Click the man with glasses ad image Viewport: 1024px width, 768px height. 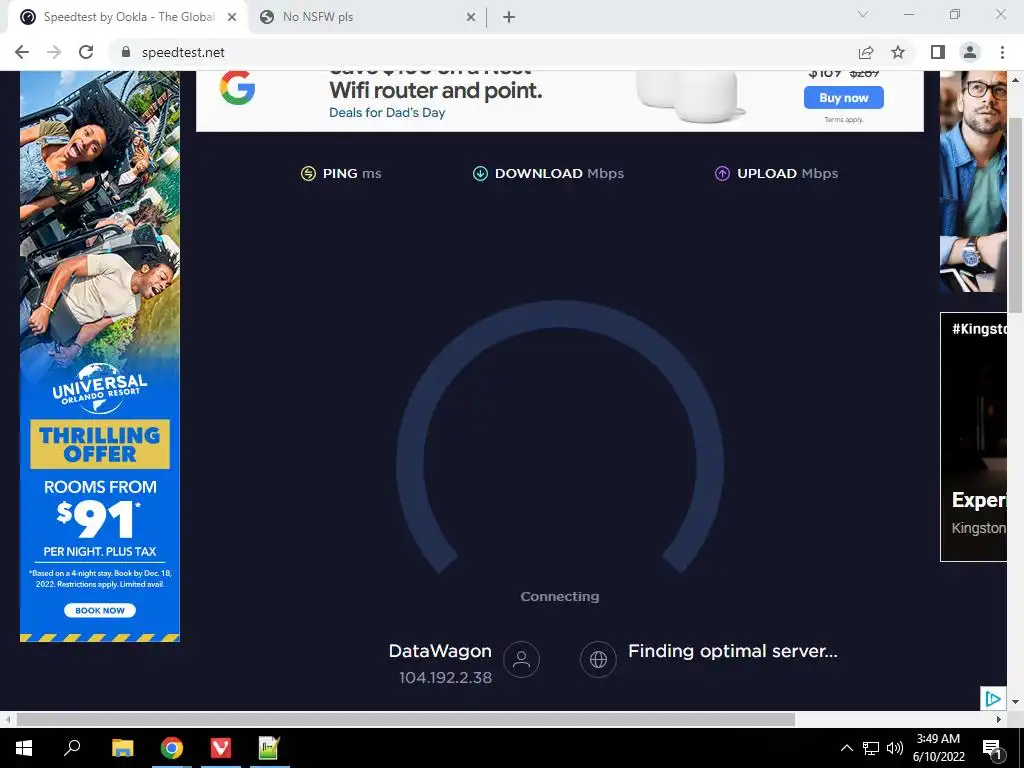973,181
